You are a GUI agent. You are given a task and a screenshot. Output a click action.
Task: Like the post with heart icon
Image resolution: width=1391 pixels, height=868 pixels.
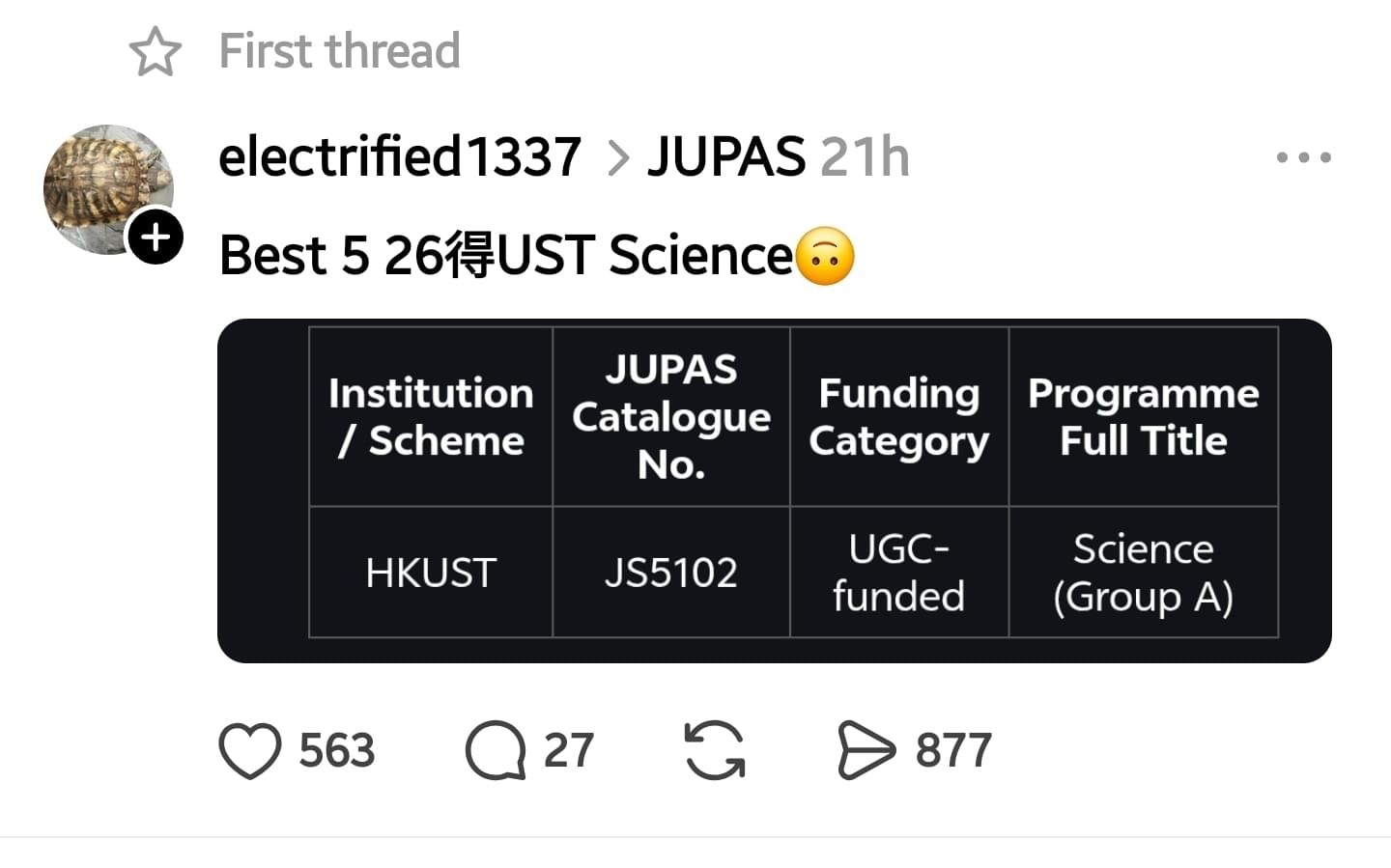[250, 750]
